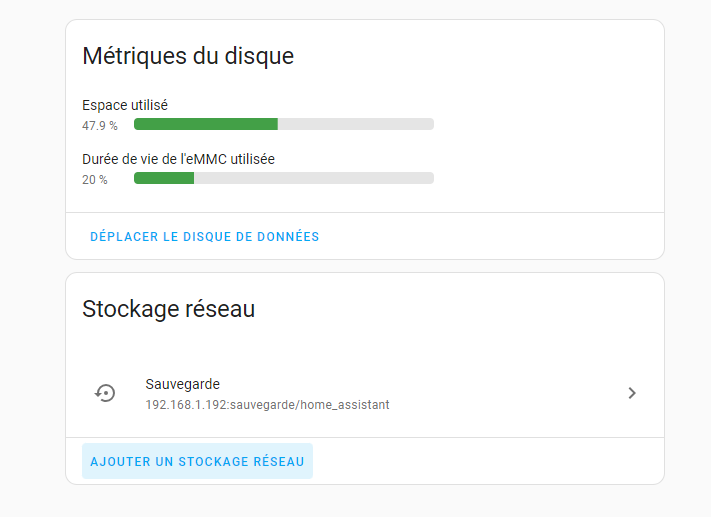Click DÉPLACER LE DISQUE DE DONNÉES button
711x517 pixels.
click(204, 237)
